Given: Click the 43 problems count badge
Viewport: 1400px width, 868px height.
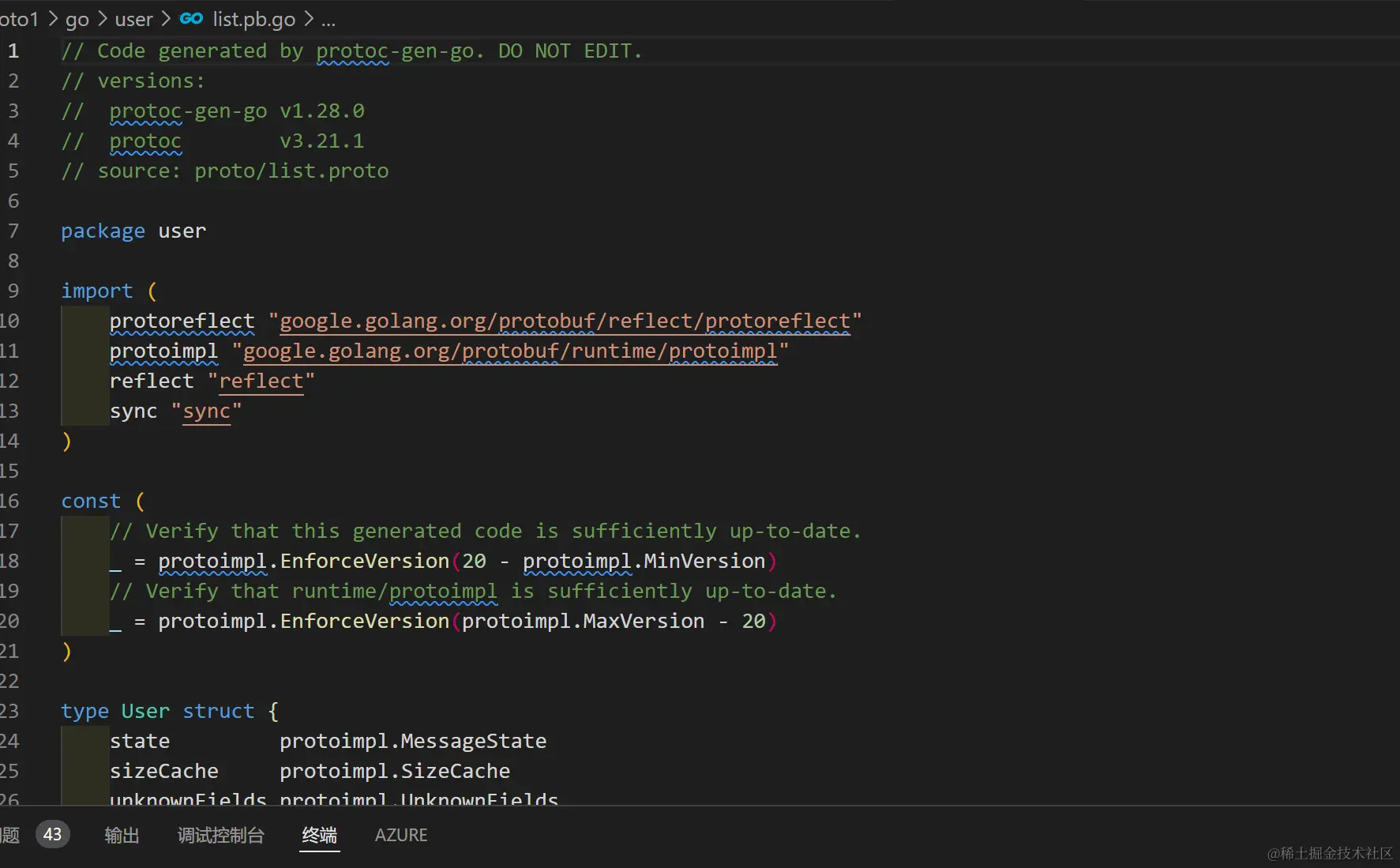Looking at the screenshot, I should click(52, 835).
